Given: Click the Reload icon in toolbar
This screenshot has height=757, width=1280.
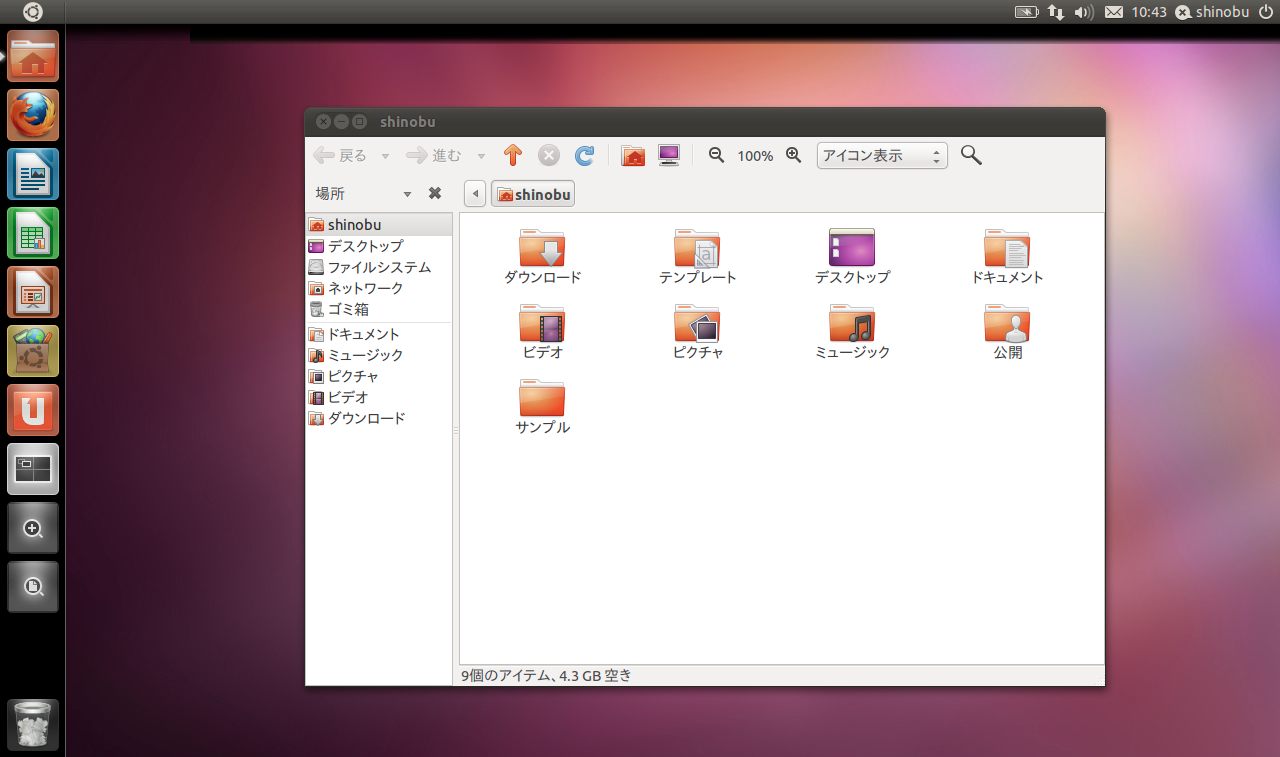Looking at the screenshot, I should pos(585,155).
